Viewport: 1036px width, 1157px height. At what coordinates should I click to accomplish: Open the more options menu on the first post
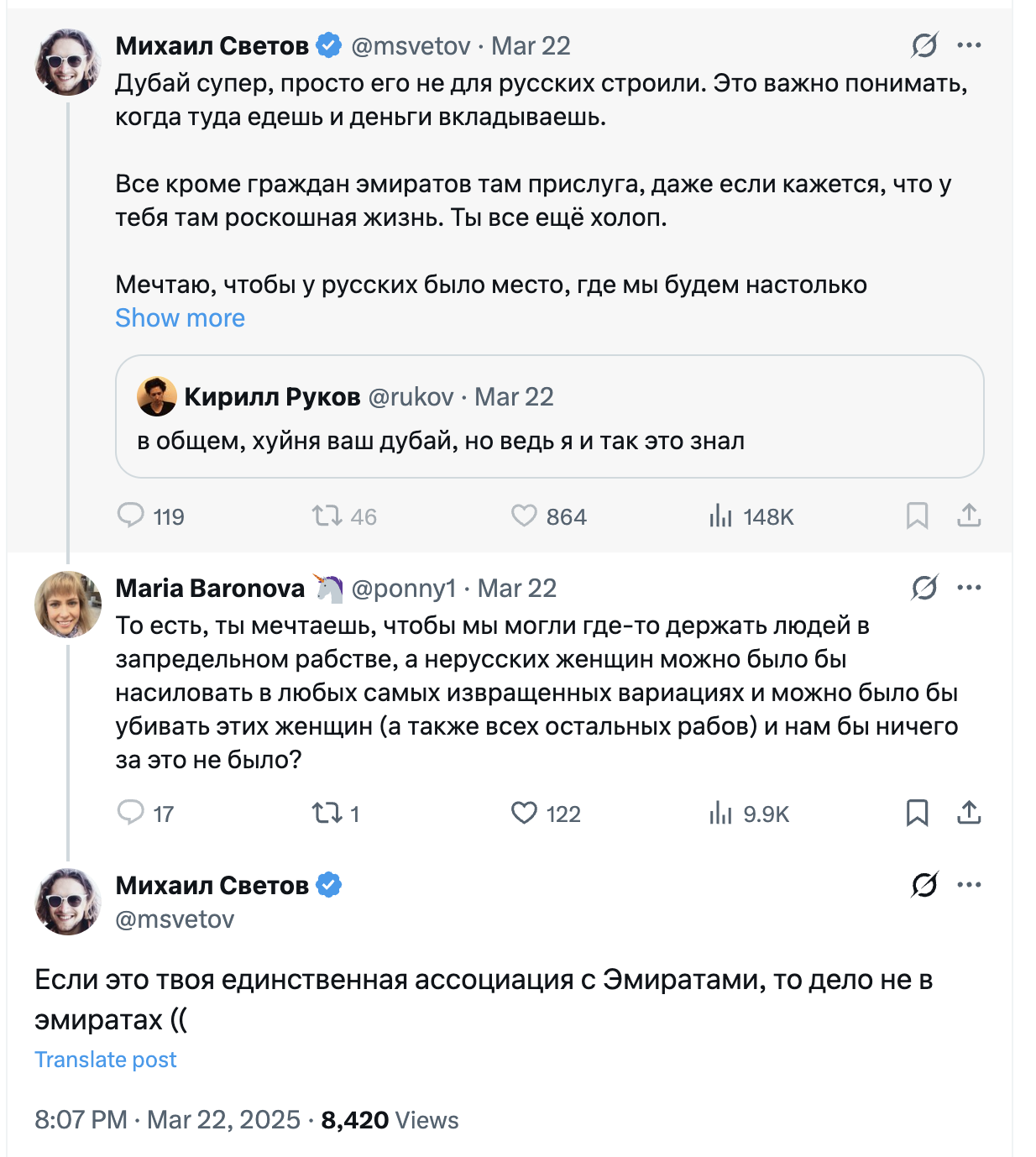[969, 45]
